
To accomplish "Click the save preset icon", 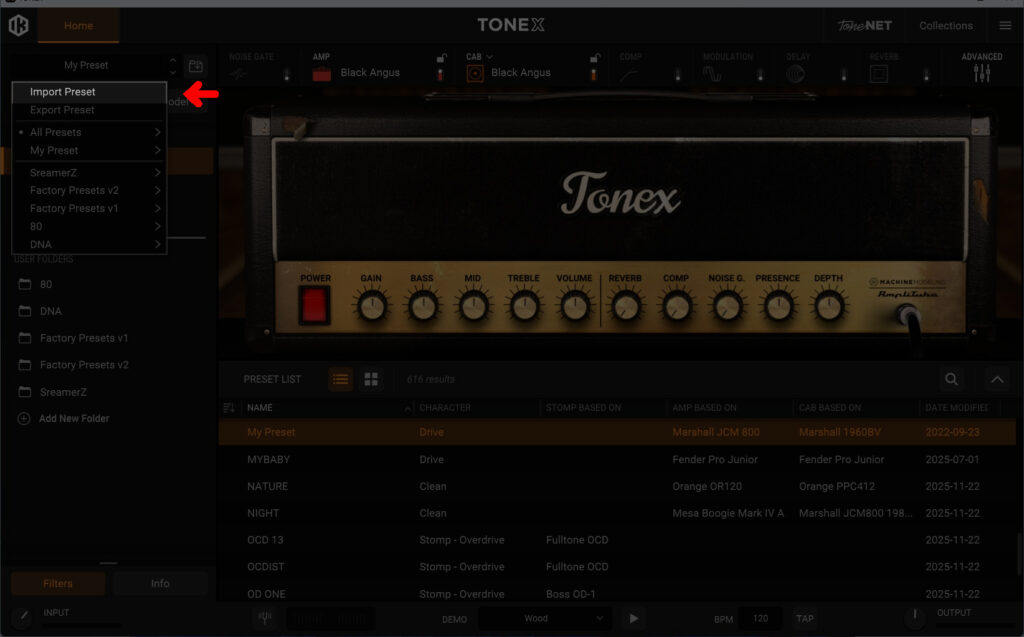I will tap(196, 66).
